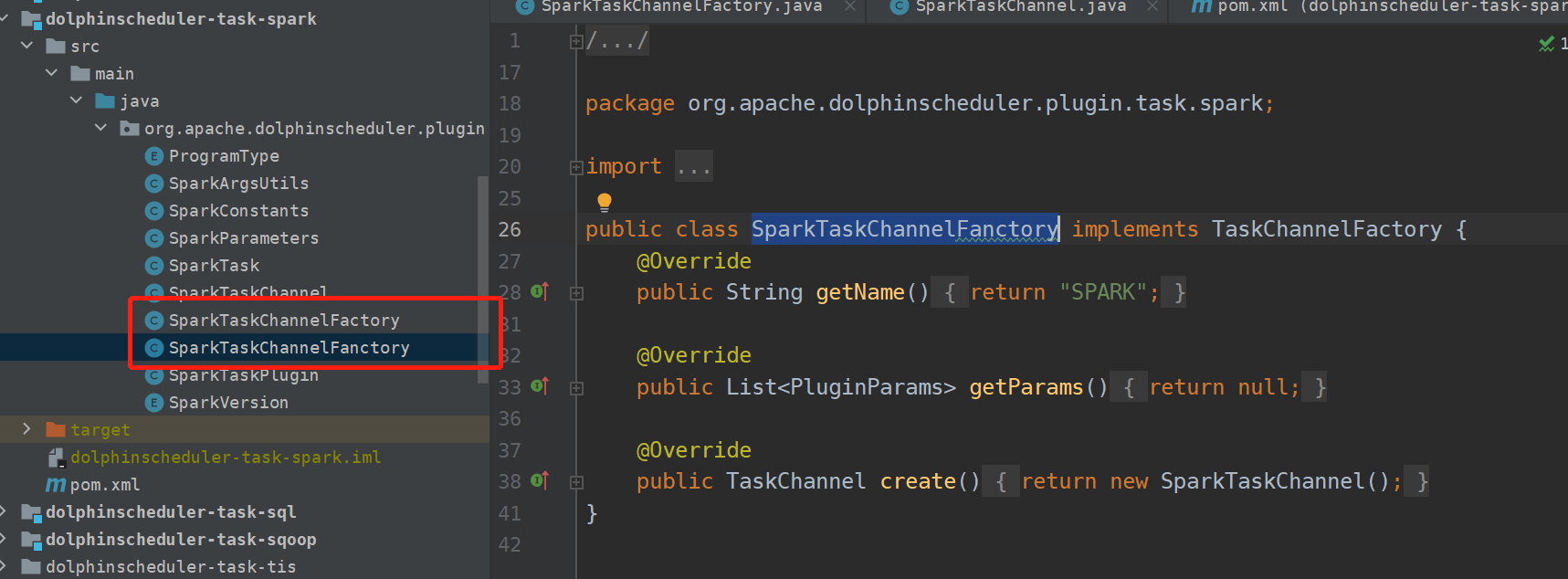This screenshot has width=1568, height=579.
Task: Click the SparkConstants class icon
Action: pos(154,211)
